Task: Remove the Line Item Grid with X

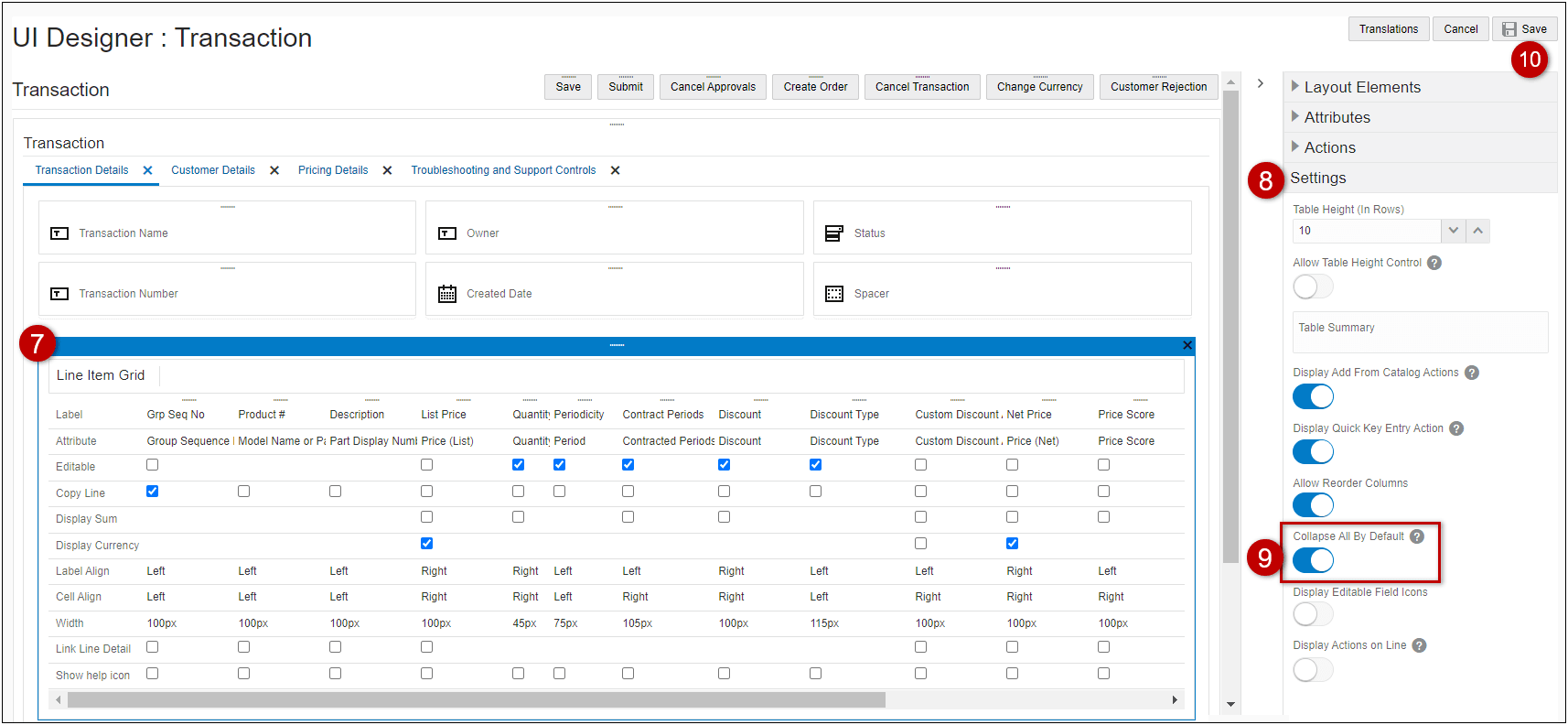Action: point(1187,345)
